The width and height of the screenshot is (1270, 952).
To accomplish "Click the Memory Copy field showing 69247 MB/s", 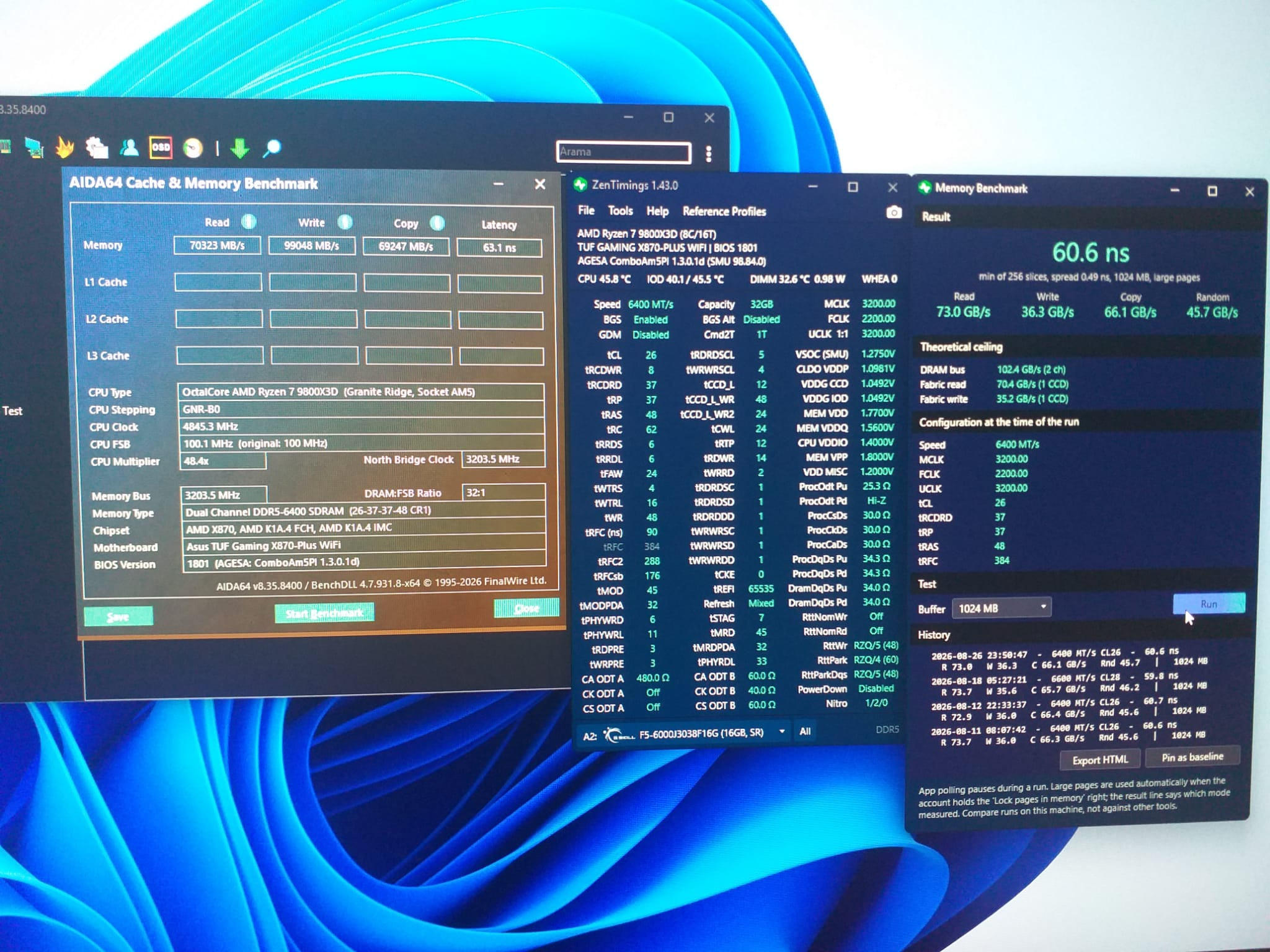I will click(x=406, y=247).
